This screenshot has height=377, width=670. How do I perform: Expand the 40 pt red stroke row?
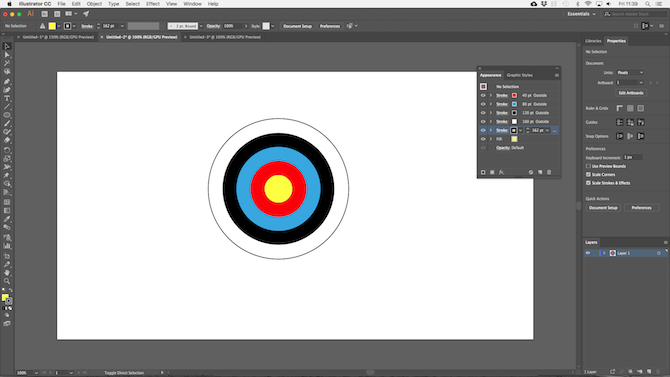[491, 95]
